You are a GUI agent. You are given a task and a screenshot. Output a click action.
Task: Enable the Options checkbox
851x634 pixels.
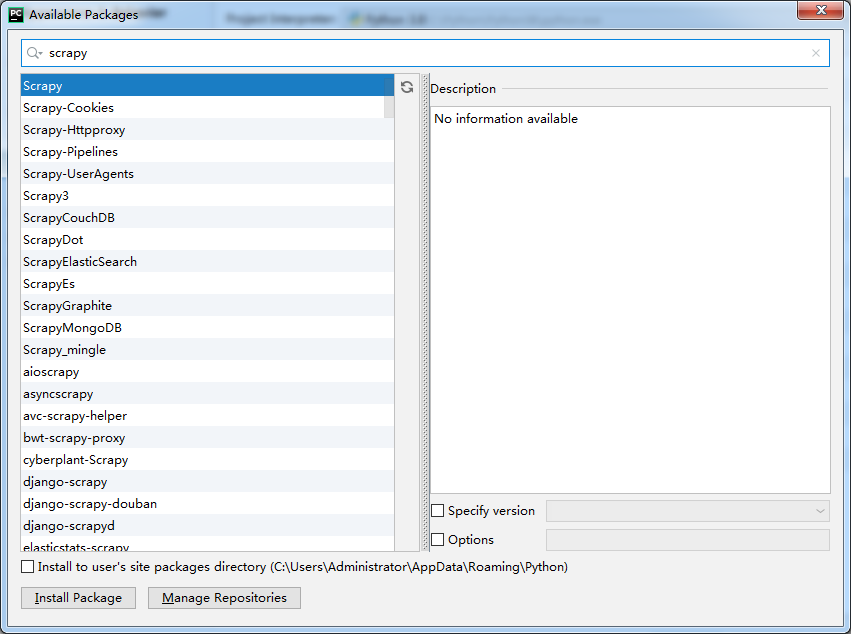pos(437,540)
